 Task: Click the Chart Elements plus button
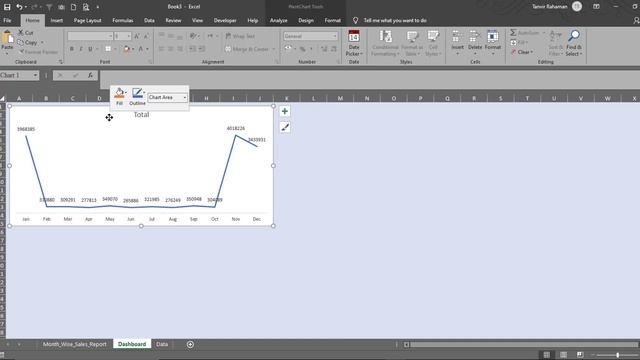coord(285,111)
